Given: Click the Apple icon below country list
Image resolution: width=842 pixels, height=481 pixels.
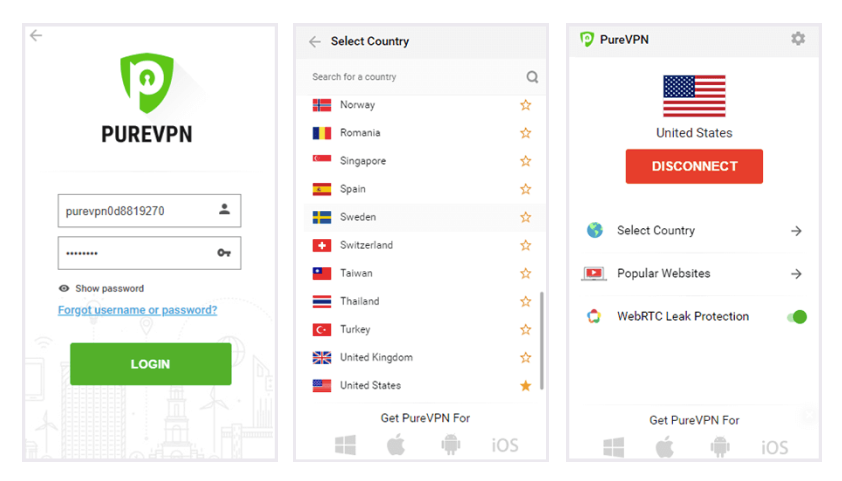Looking at the screenshot, I should click(x=396, y=444).
